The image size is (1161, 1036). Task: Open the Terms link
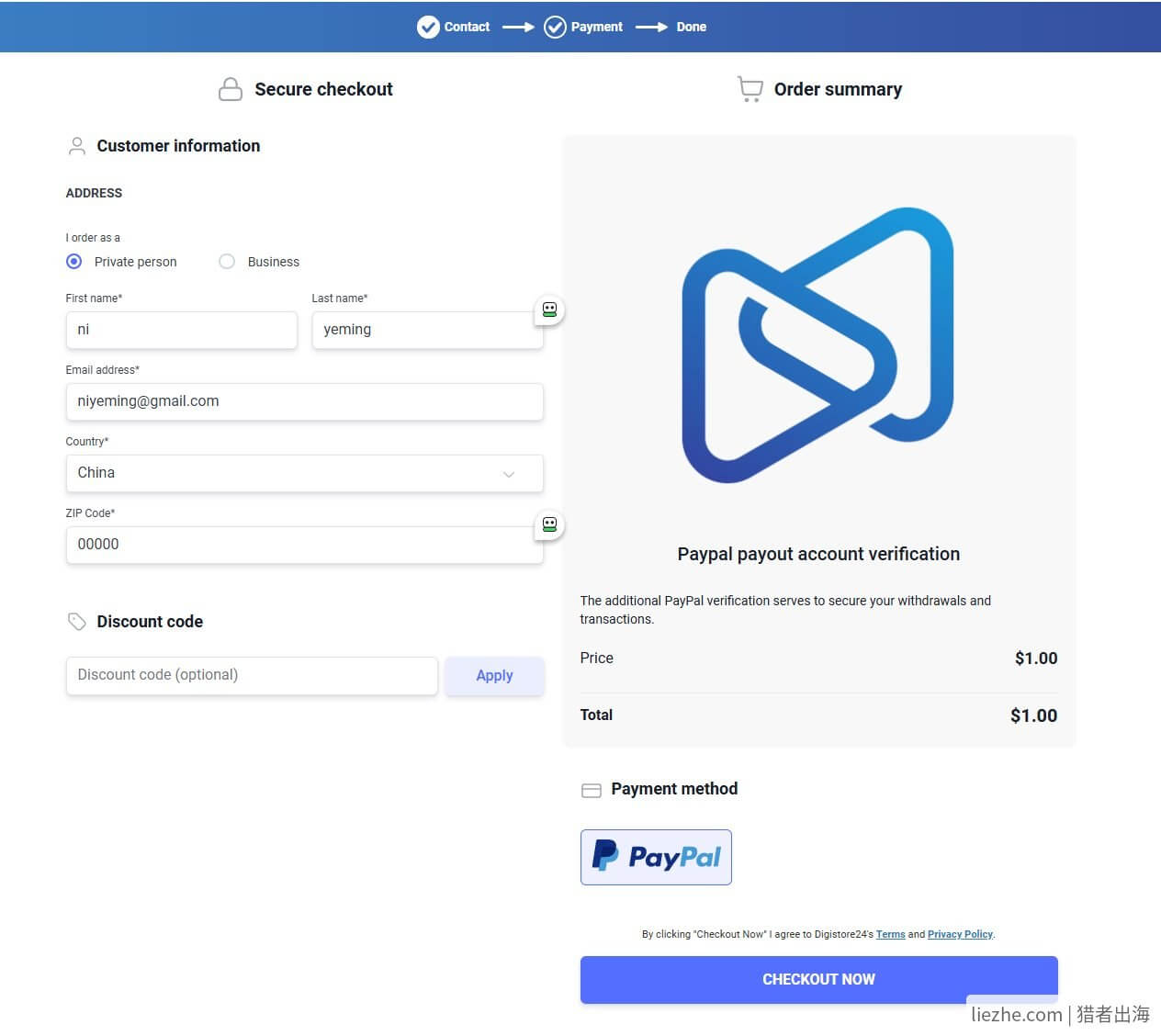890,934
